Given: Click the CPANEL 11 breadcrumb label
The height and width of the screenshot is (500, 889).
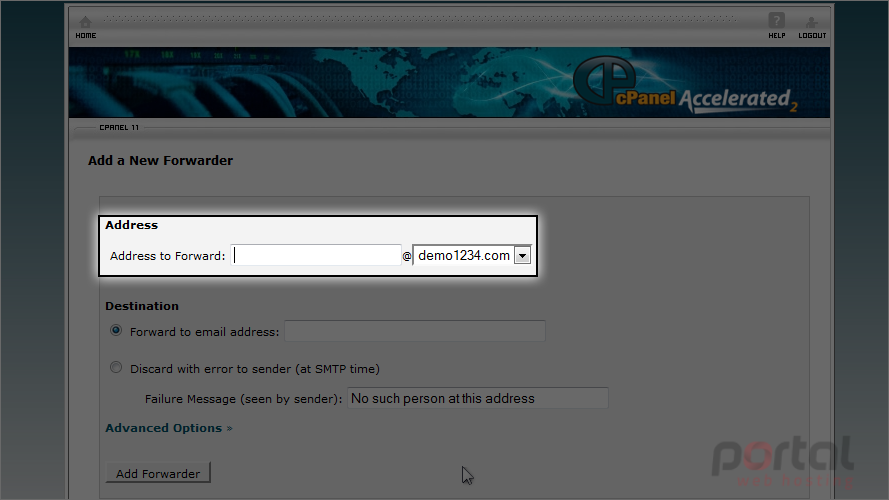Looking at the screenshot, I should tap(119, 128).
